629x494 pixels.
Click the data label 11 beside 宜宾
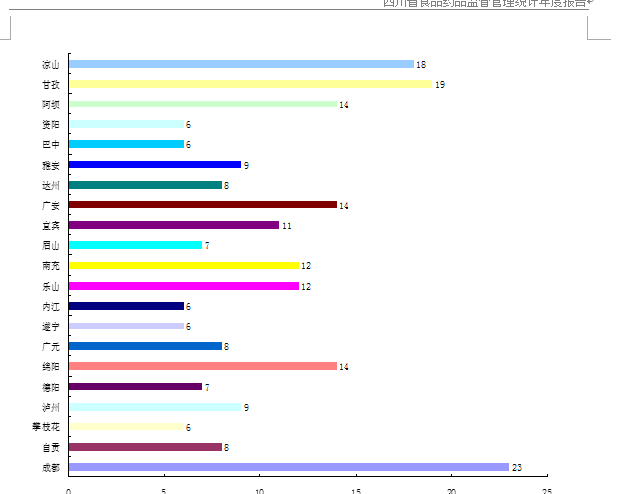[286, 226]
